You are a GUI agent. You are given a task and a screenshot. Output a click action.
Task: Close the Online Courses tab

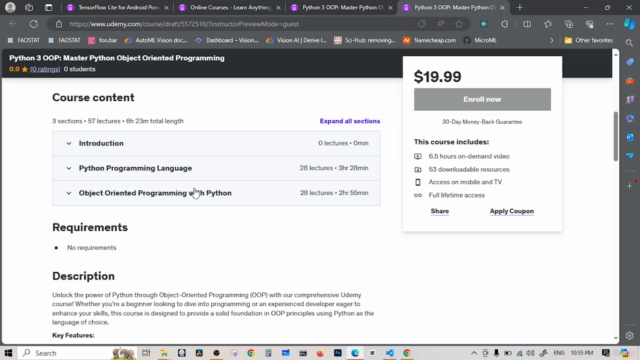(x=278, y=8)
